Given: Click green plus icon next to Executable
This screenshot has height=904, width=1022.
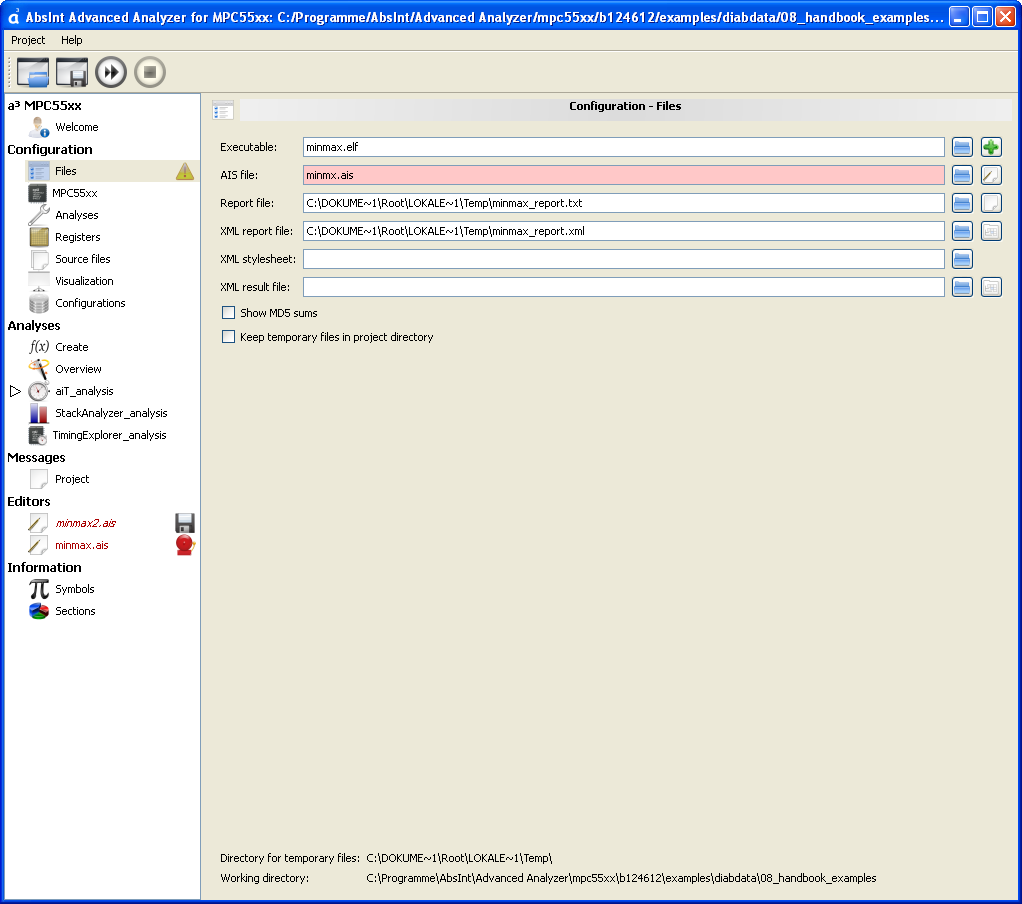Looking at the screenshot, I should point(991,147).
